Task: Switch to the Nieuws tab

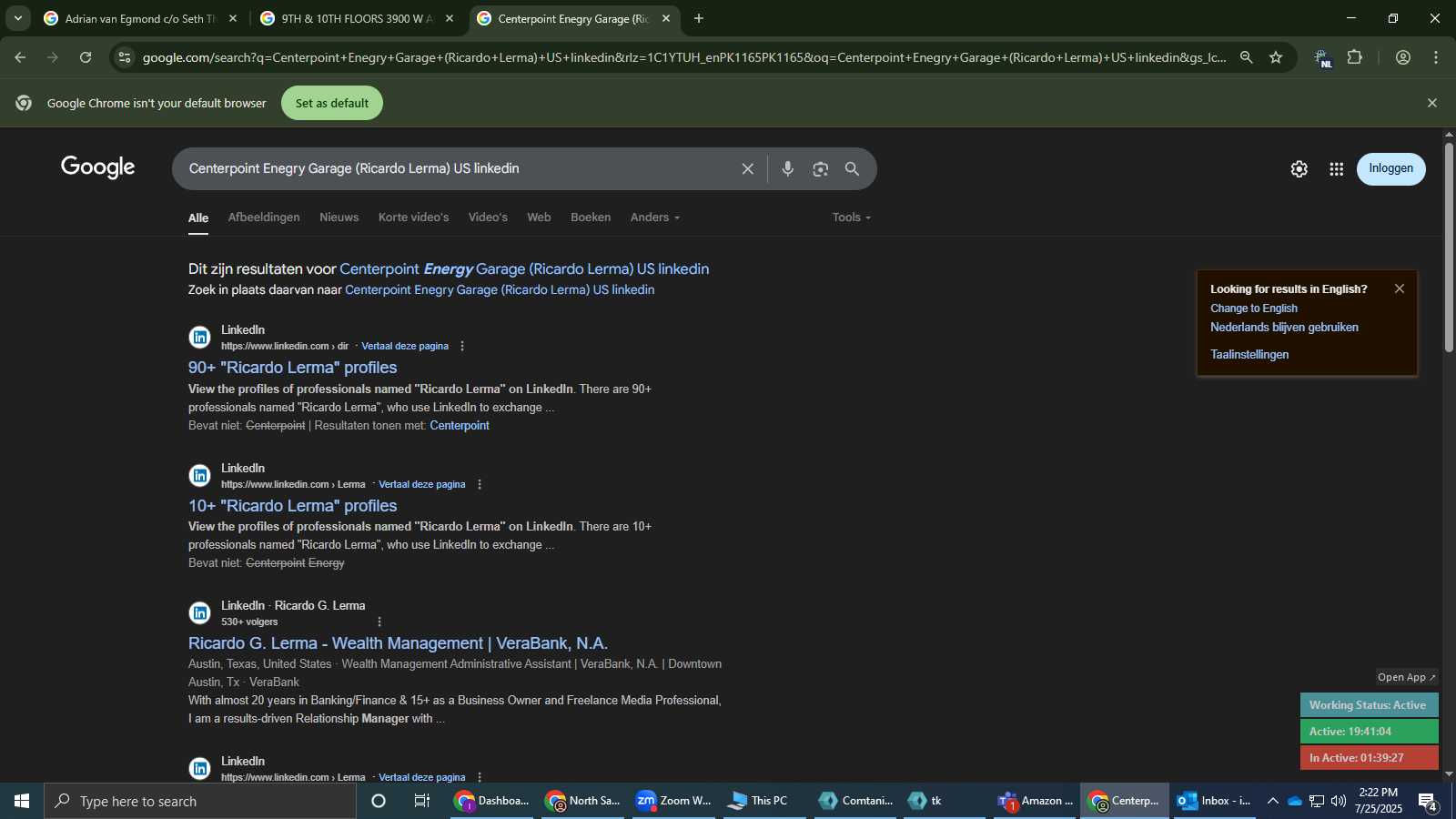Action: click(x=339, y=217)
